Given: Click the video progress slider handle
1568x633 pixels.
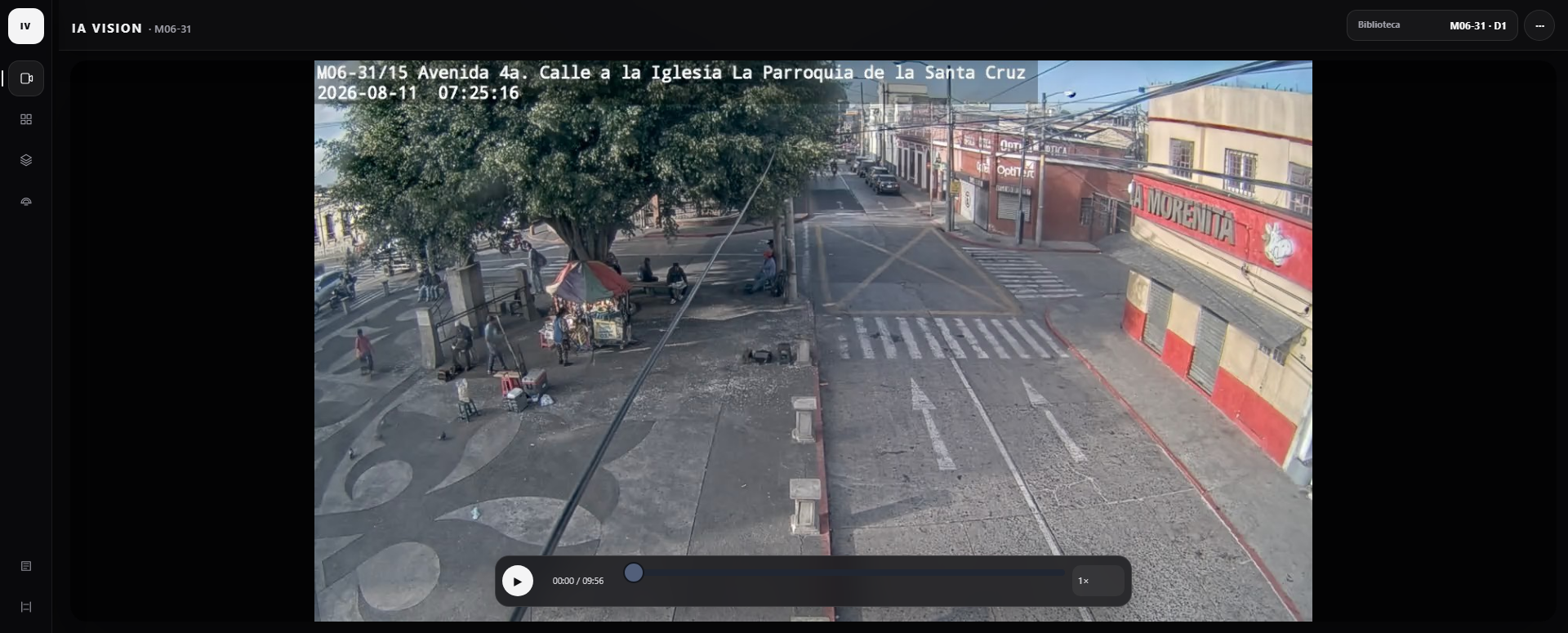Looking at the screenshot, I should click(x=634, y=573).
